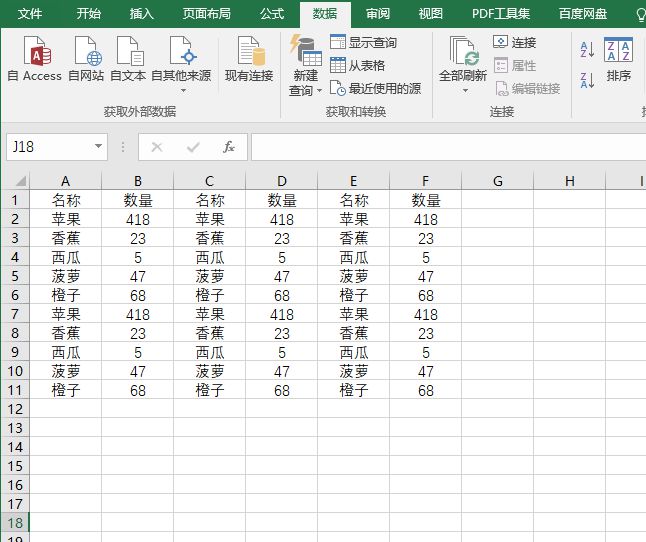This screenshot has width=646, height=542.
Task: Switch to the 页面布局 page layout tab
Action: coord(206,14)
